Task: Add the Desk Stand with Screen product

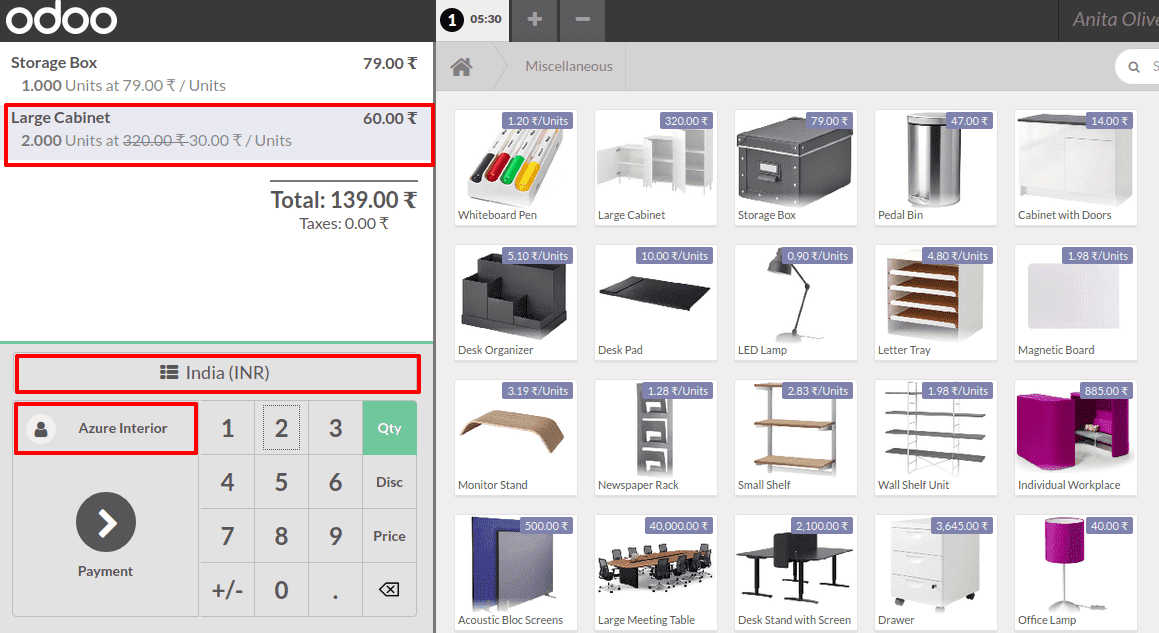Action: pos(795,573)
